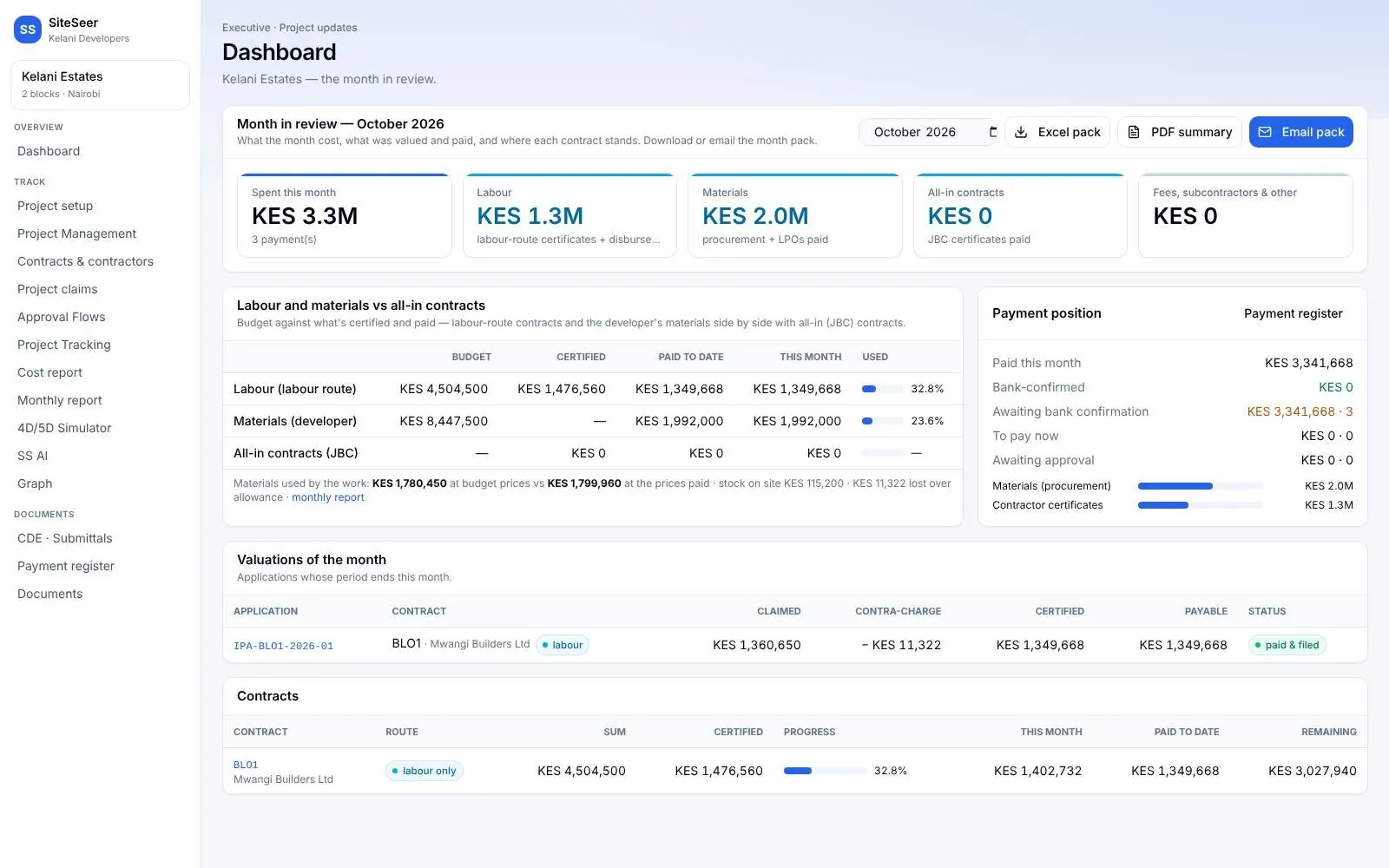
Task: Click the All-in contracts KES 0 card
Action: tap(1020, 215)
